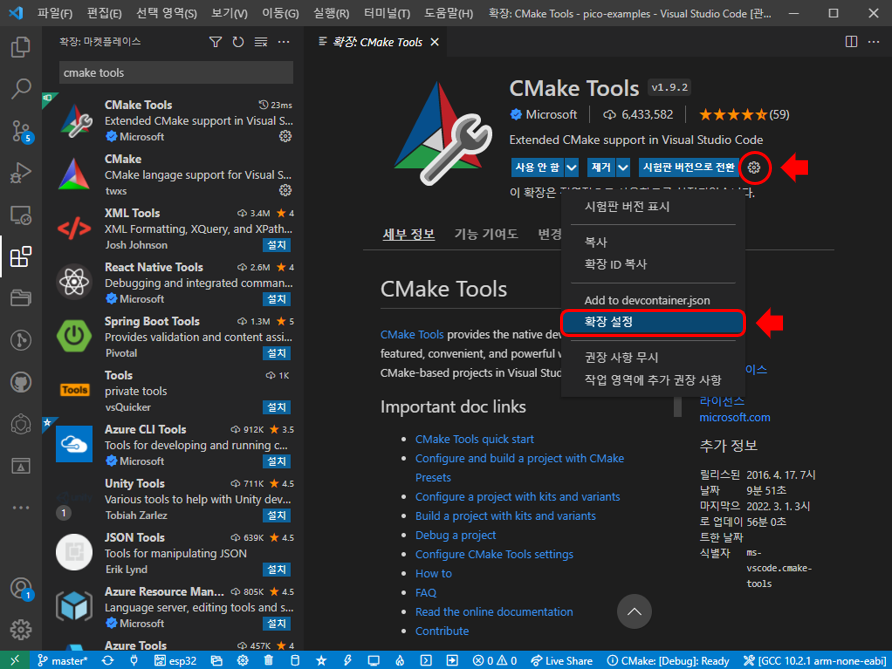Open dropdown arrow next to 사용 안 함
Viewport: 892px width, 669px height.
(x=572, y=167)
